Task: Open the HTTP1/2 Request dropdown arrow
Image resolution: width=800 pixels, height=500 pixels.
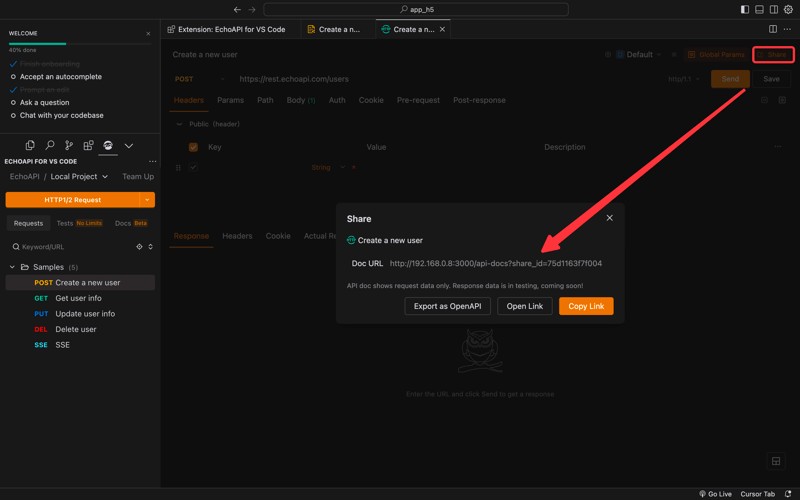Action: [147, 200]
